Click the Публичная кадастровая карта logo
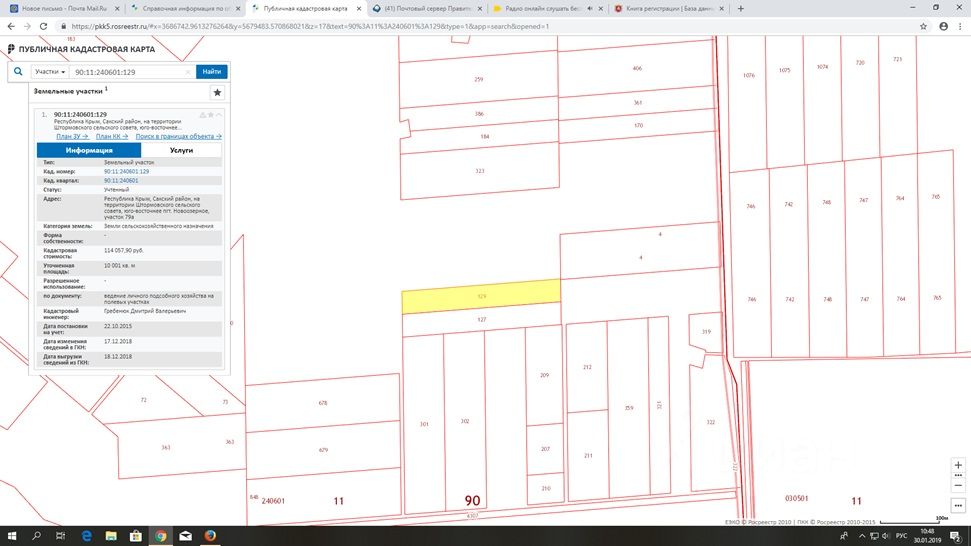This screenshot has height=546, width=971. (81, 49)
